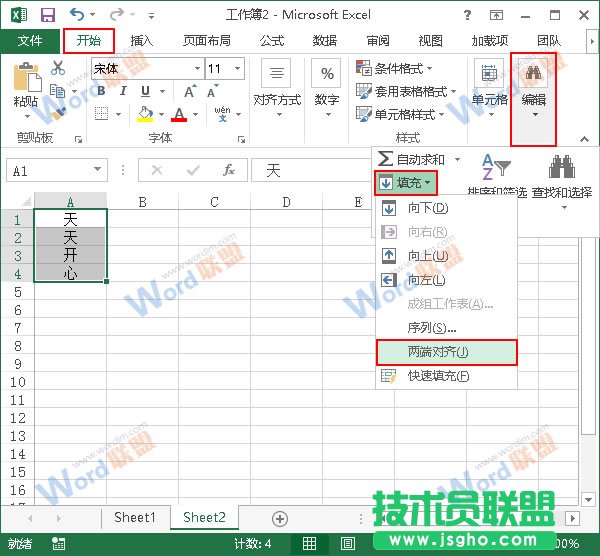Screen dimensions: 600x556
Task: Switch to Page Layout view in the status bar
Action: tap(347, 543)
